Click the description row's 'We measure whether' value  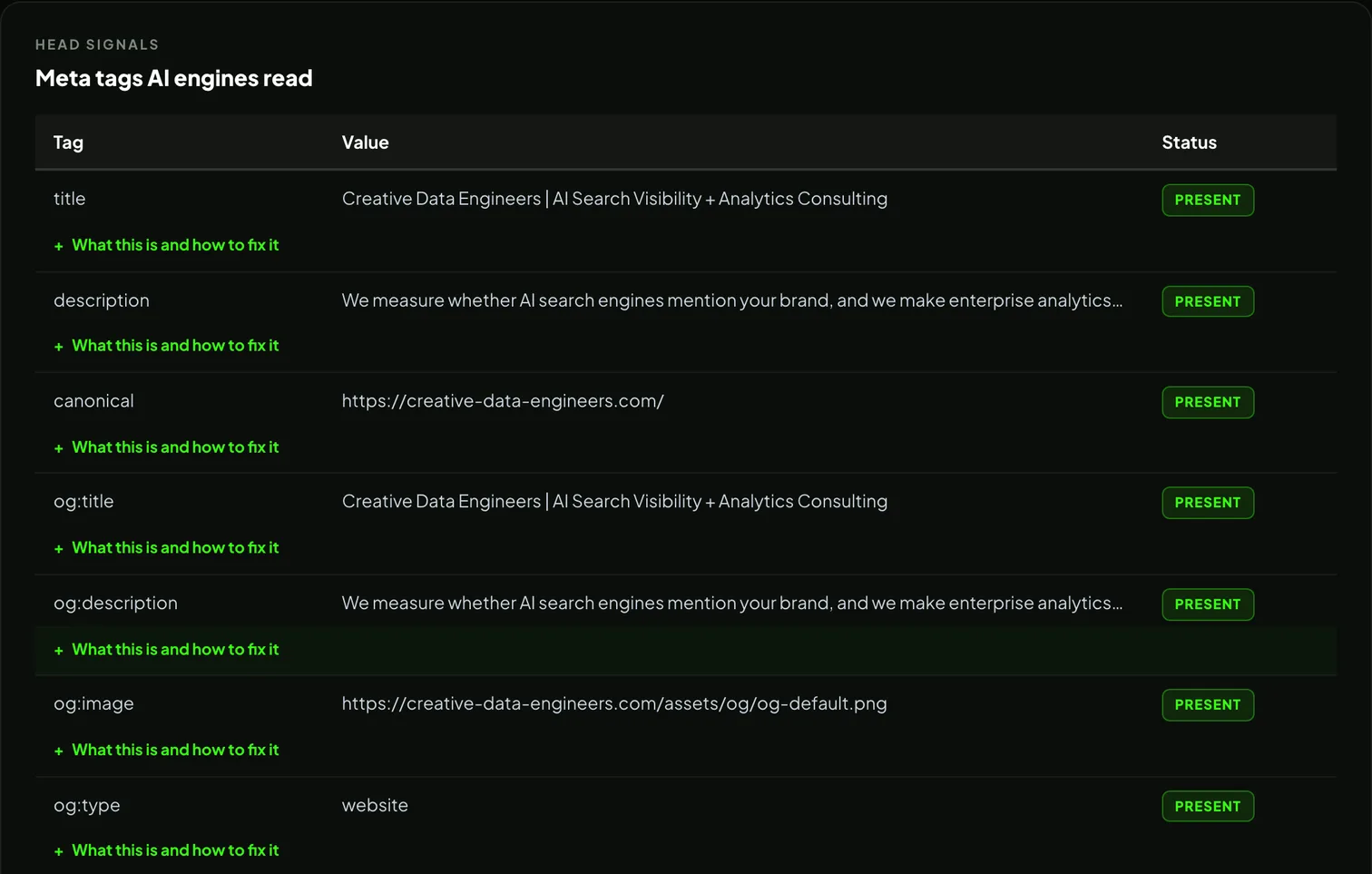[x=732, y=300]
